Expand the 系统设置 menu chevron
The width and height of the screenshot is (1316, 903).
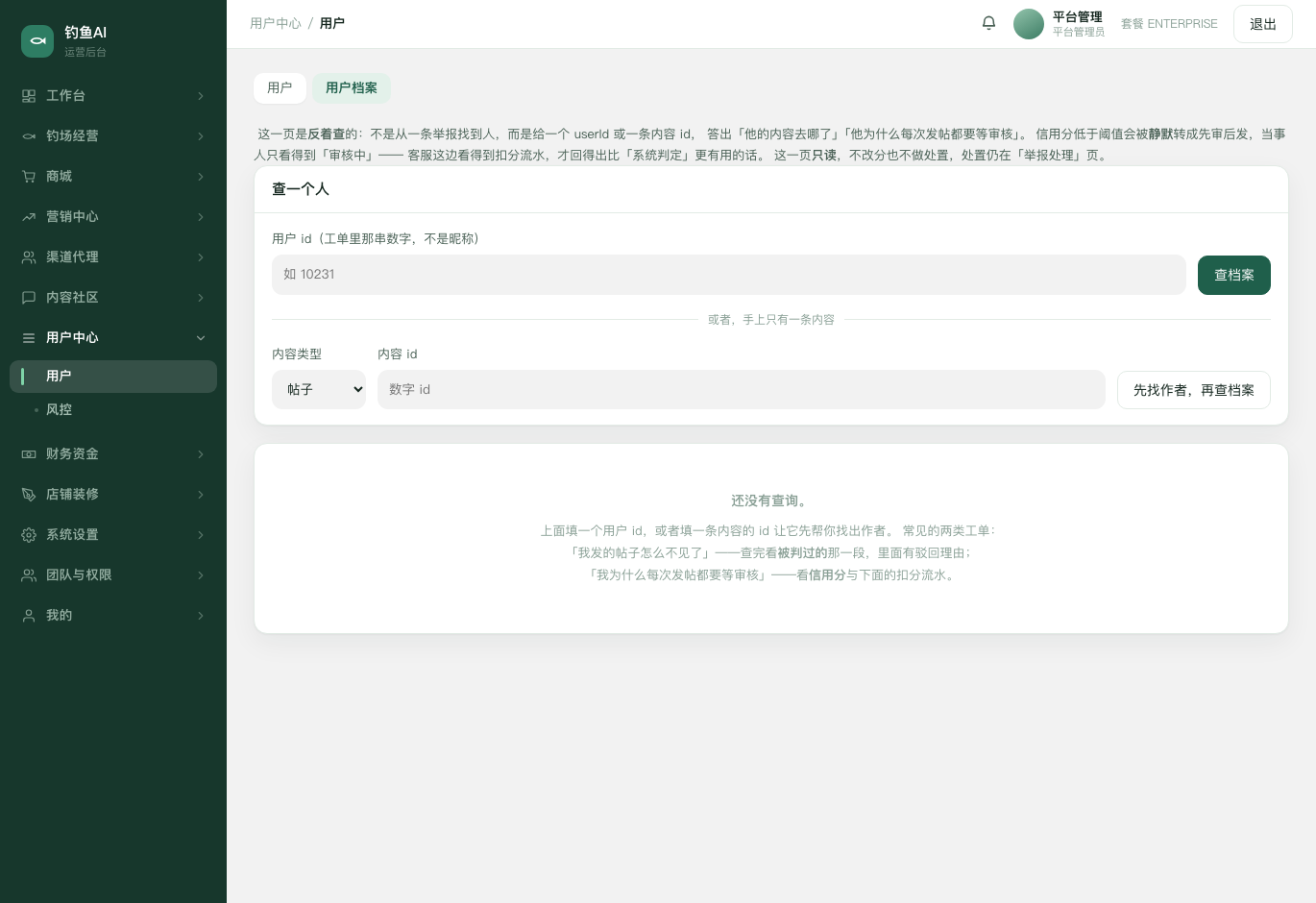(201, 535)
